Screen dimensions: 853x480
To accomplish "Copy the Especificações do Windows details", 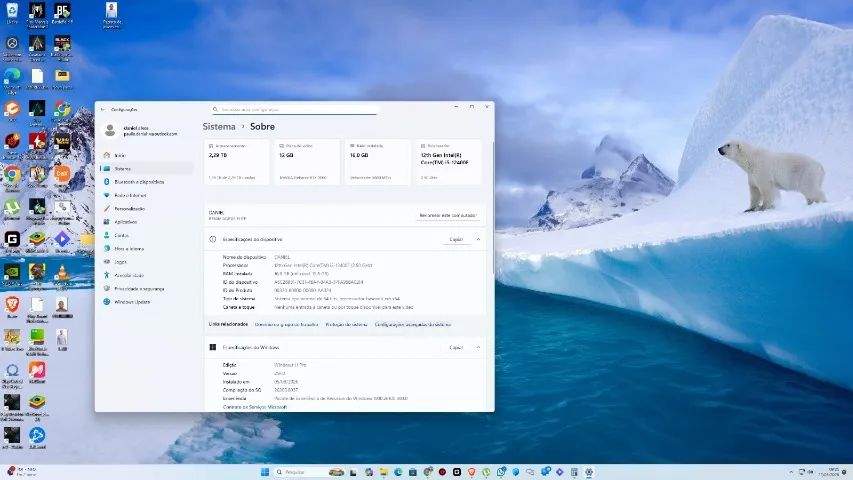I will pos(456,347).
